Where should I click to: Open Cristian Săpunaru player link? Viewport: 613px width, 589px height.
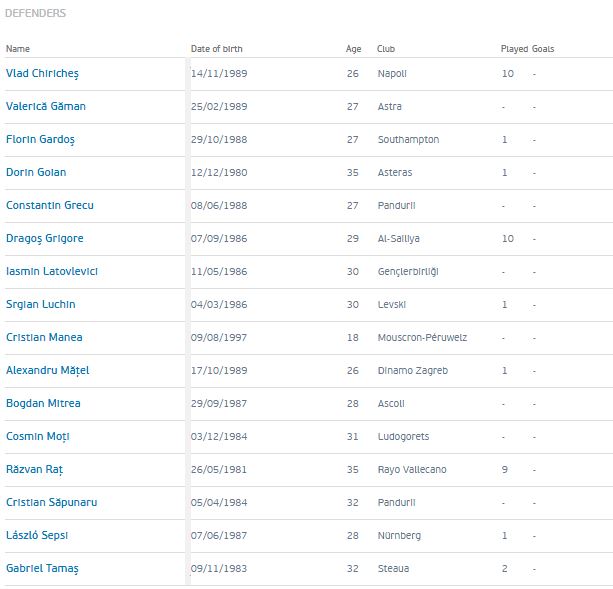(52, 502)
